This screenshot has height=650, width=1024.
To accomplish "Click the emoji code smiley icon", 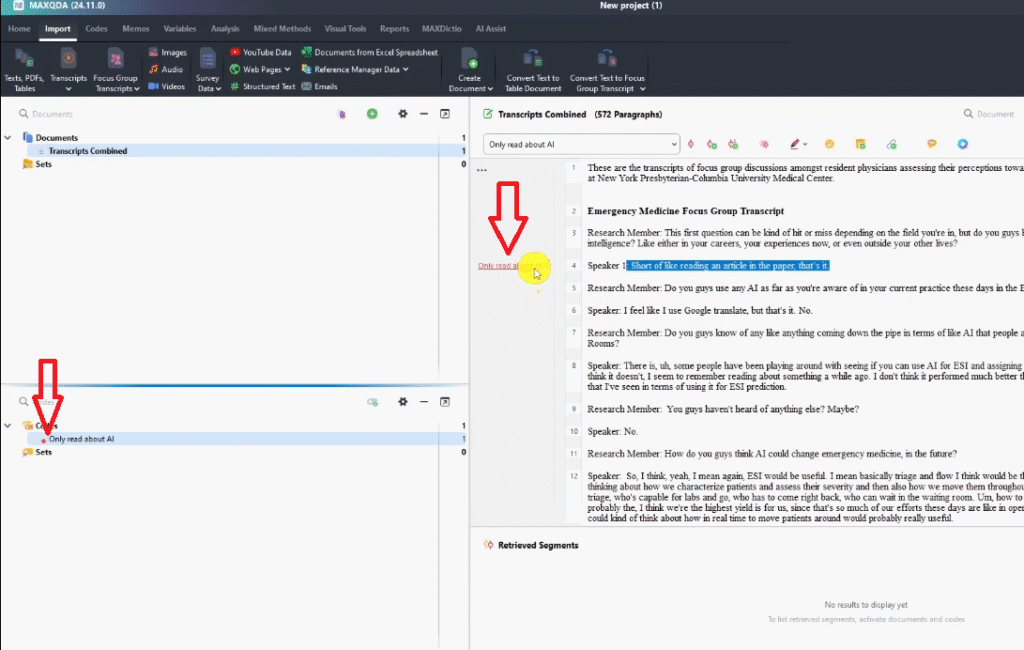I will 829,144.
